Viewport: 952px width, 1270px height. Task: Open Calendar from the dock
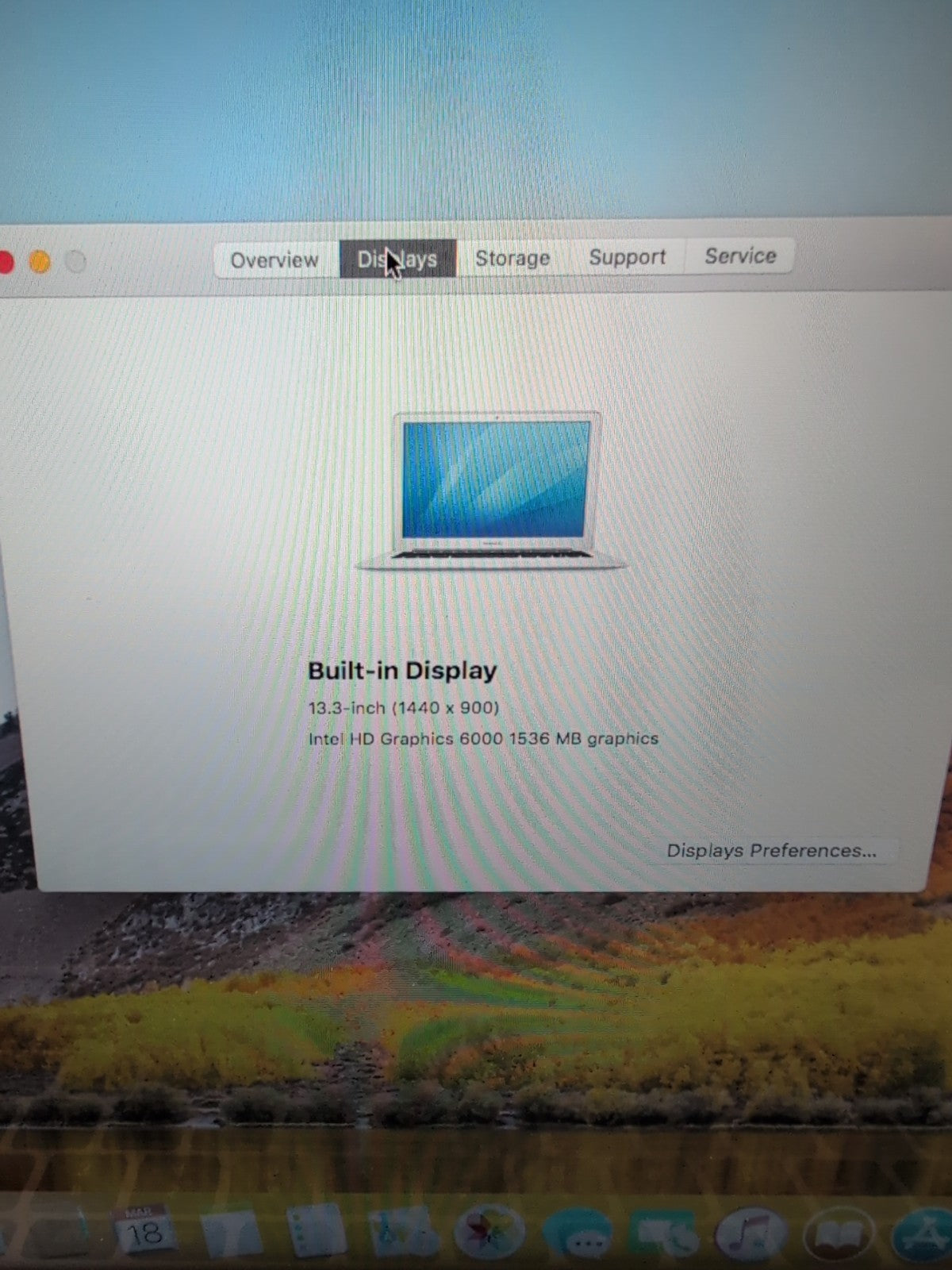tap(144, 1231)
